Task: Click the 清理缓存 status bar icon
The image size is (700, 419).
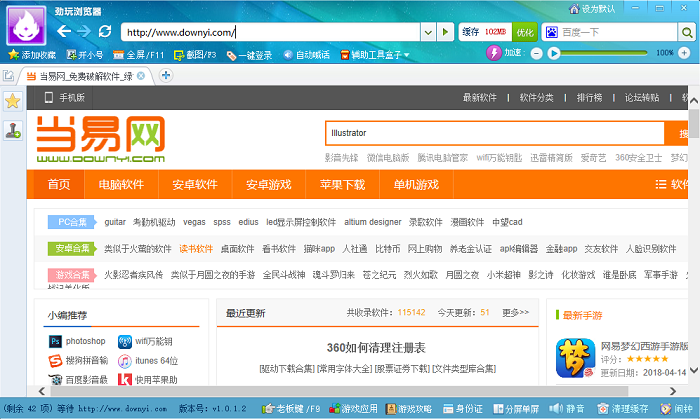Action: (624, 409)
